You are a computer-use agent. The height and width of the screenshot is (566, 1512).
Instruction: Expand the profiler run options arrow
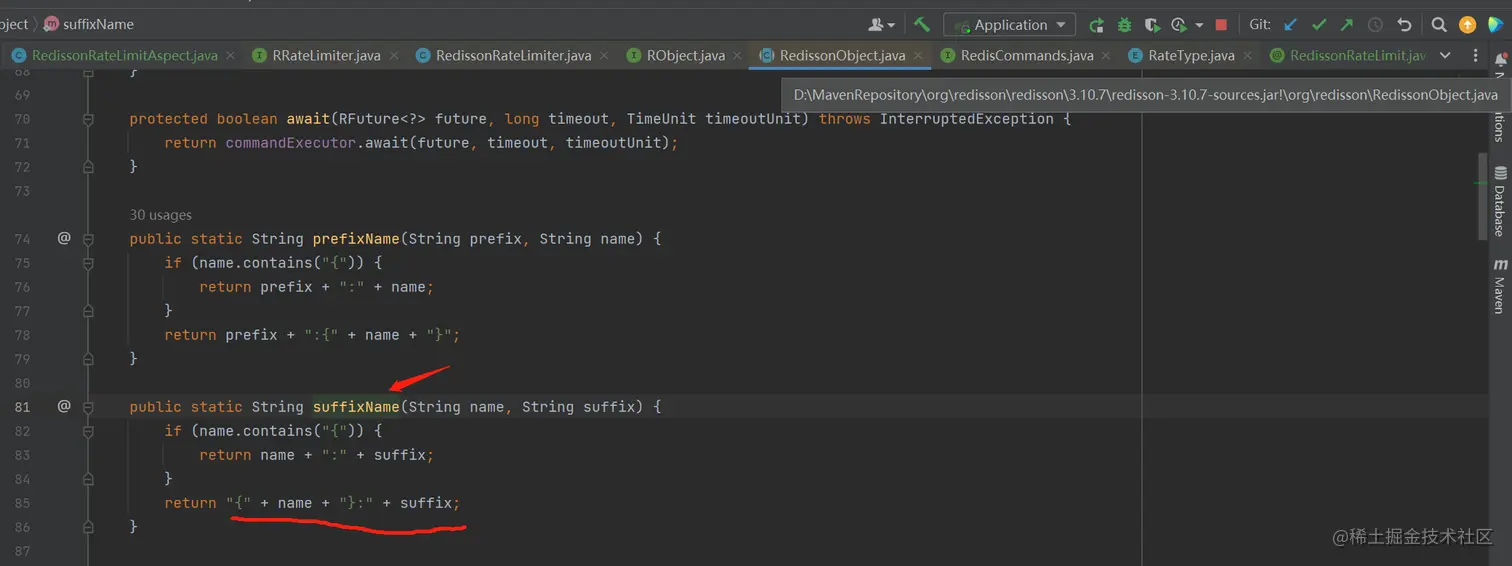pos(1199,25)
